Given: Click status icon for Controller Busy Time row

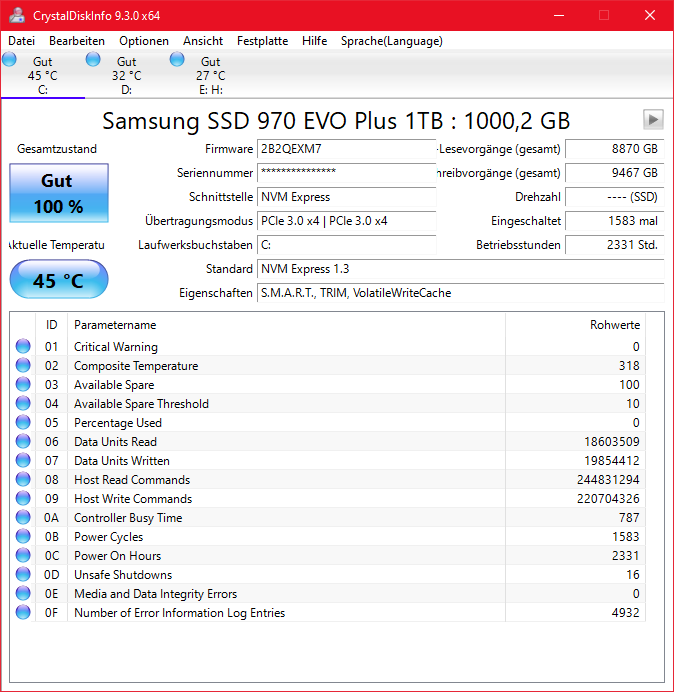Looking at the screenshot, I should pyautogui.click(x=23, y=517).
